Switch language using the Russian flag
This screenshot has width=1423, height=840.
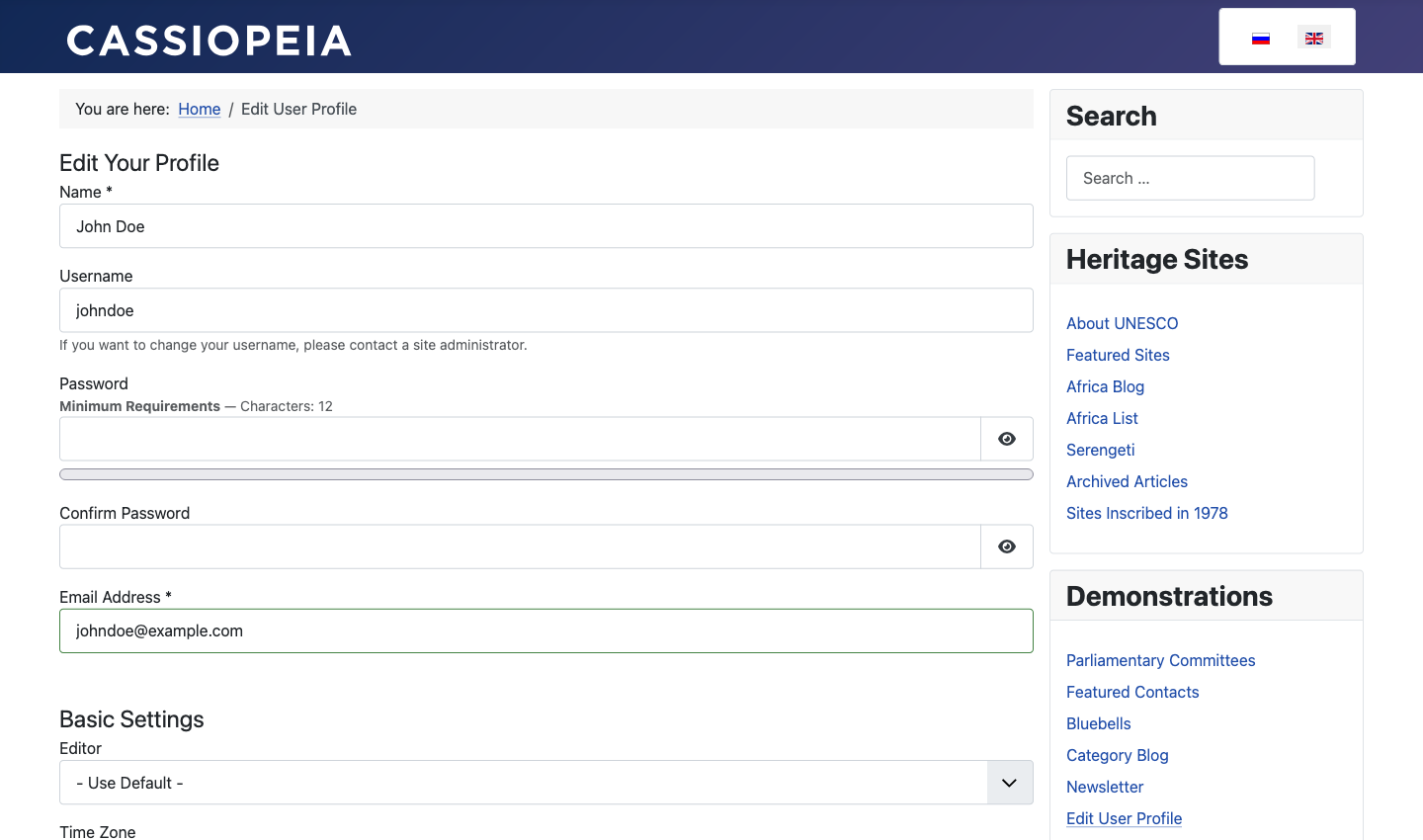[1260, 39]
